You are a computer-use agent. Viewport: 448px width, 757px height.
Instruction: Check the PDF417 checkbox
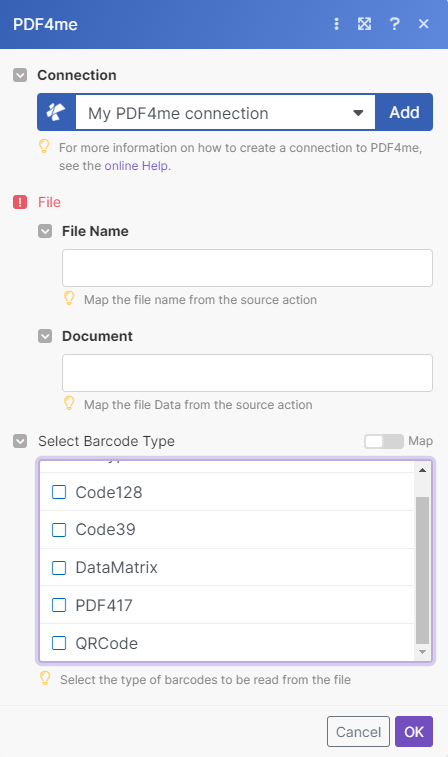pos(59,605)
